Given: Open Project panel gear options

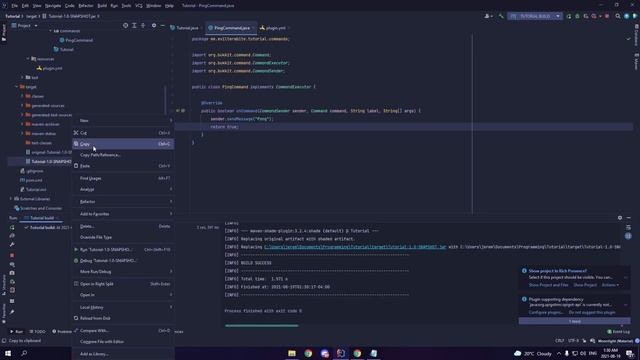Looking at the screenshot, I should click(154, 25).
